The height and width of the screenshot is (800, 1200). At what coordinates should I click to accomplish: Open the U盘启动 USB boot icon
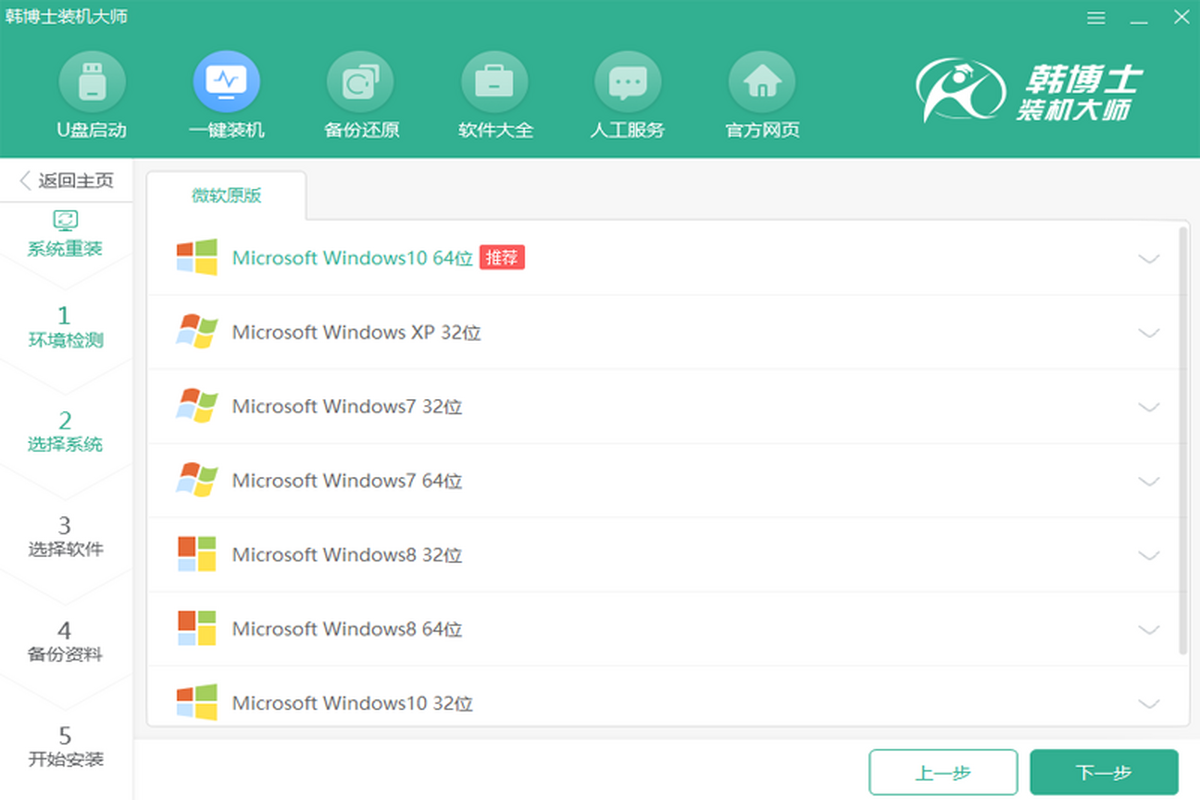92,84
